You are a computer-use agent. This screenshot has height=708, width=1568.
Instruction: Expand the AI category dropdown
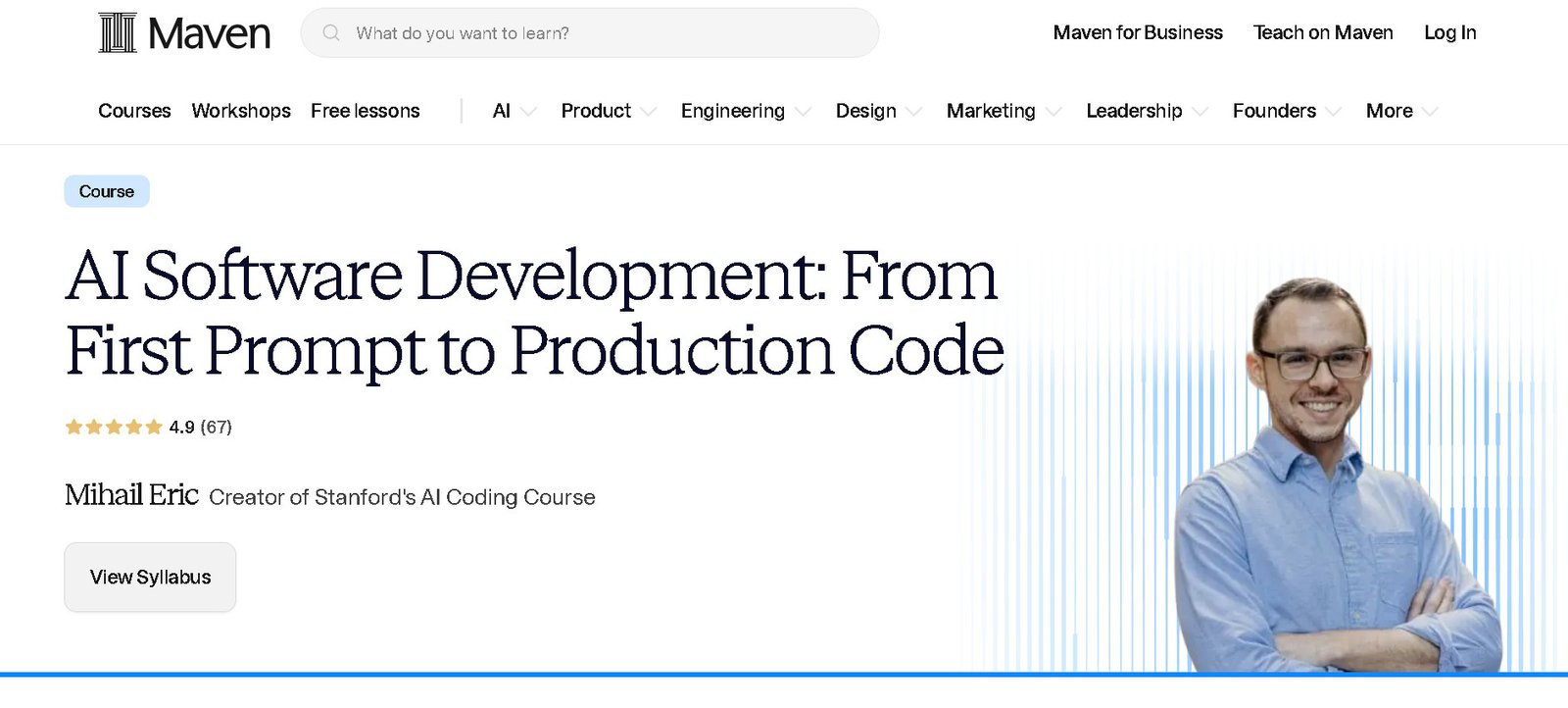[514, 111]
